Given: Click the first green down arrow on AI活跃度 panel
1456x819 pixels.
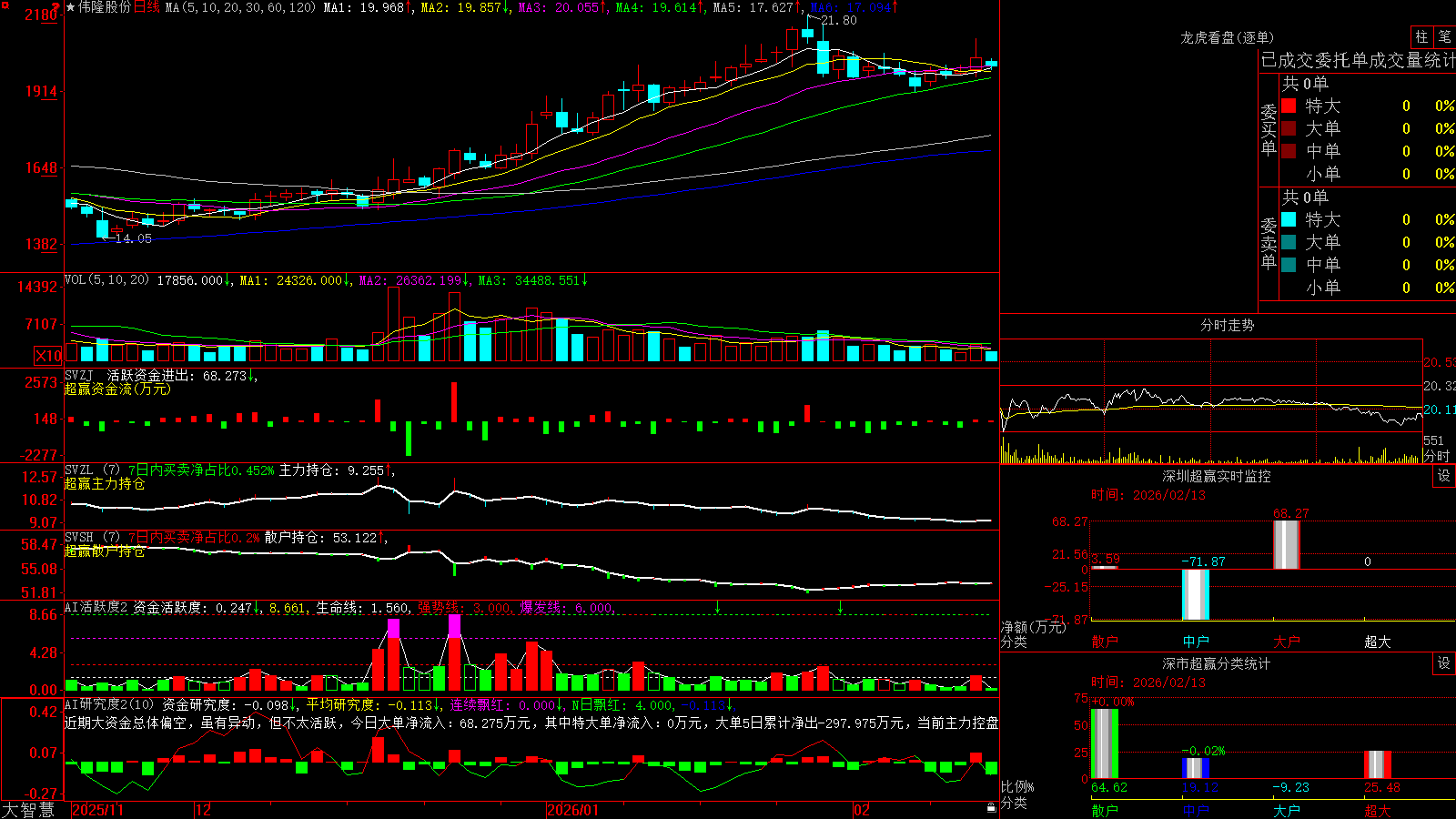Looking at the screenshot, I should point(718,607).
